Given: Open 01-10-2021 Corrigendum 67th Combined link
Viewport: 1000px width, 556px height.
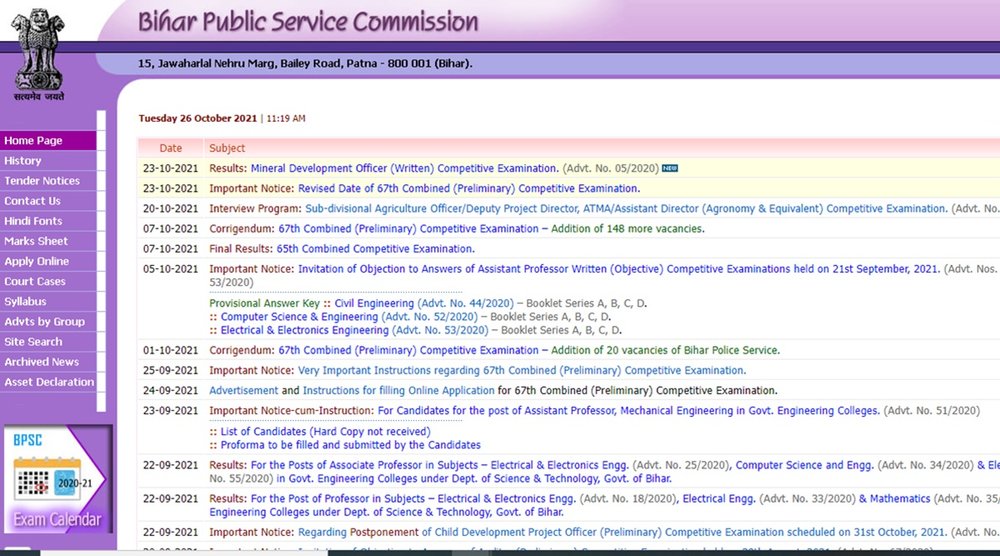Looking at the screenshot, I should coord(408,351).
